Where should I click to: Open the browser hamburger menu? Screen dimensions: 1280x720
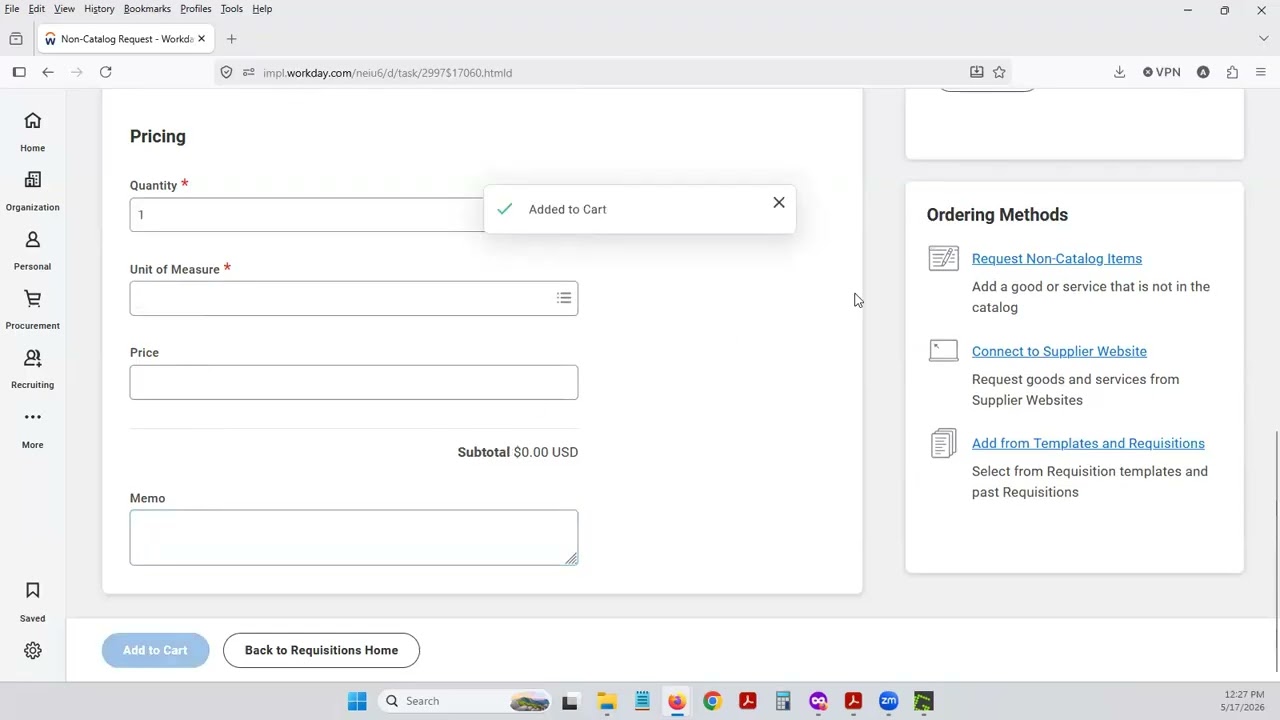pos(1261,72)
